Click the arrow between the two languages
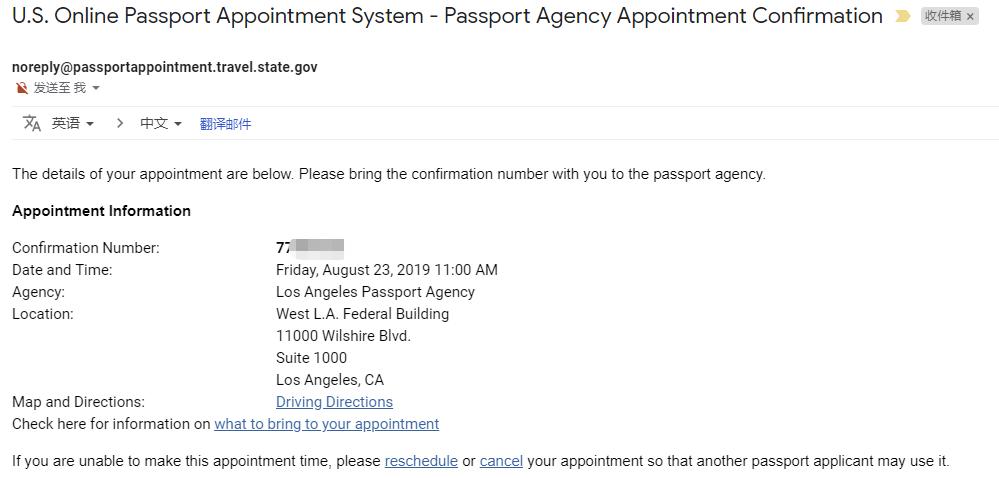The width and height of the screenshot is (999, 478). click(119, 123)
